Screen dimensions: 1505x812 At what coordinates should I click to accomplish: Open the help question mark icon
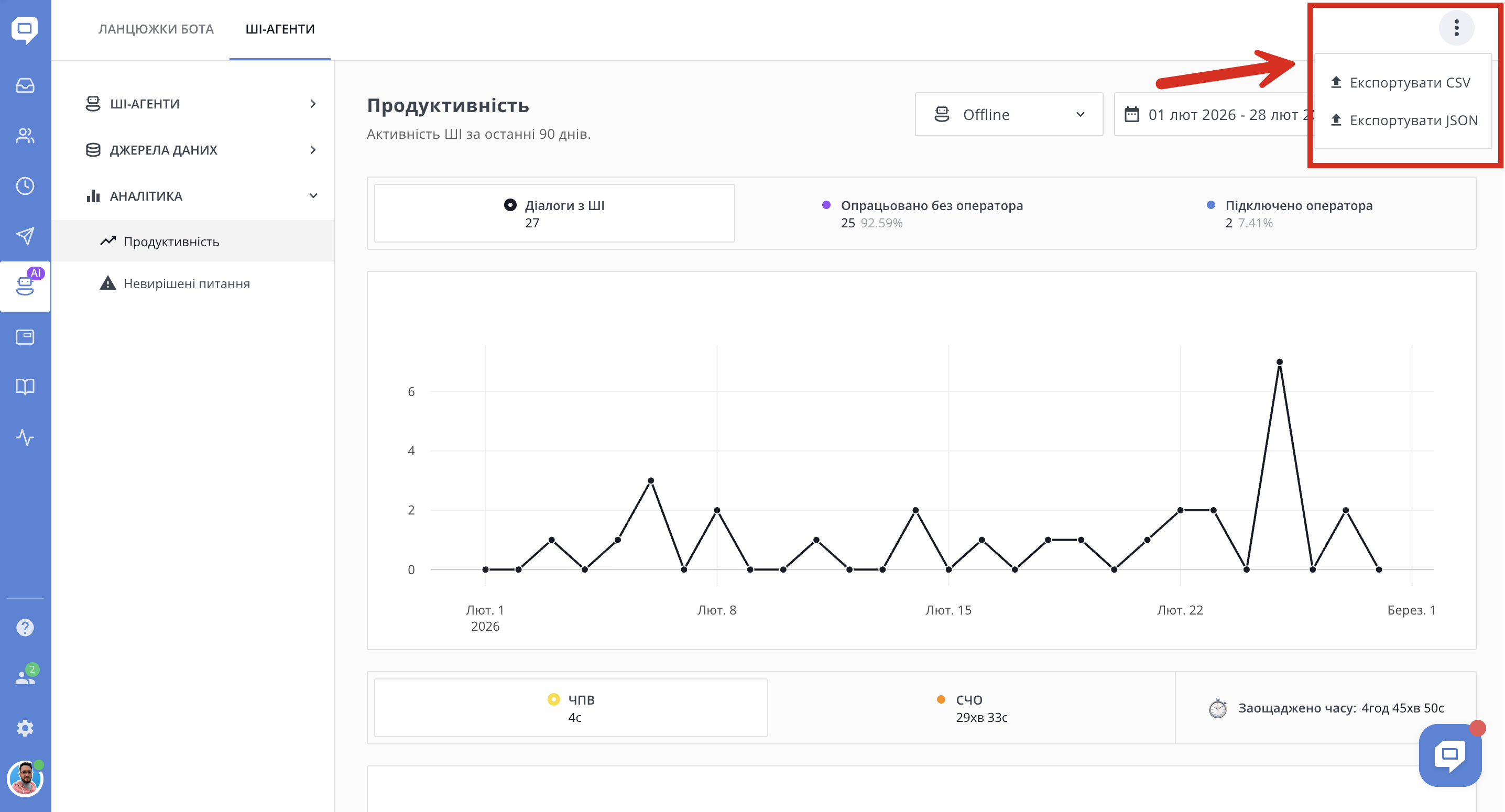pos(25,628)
